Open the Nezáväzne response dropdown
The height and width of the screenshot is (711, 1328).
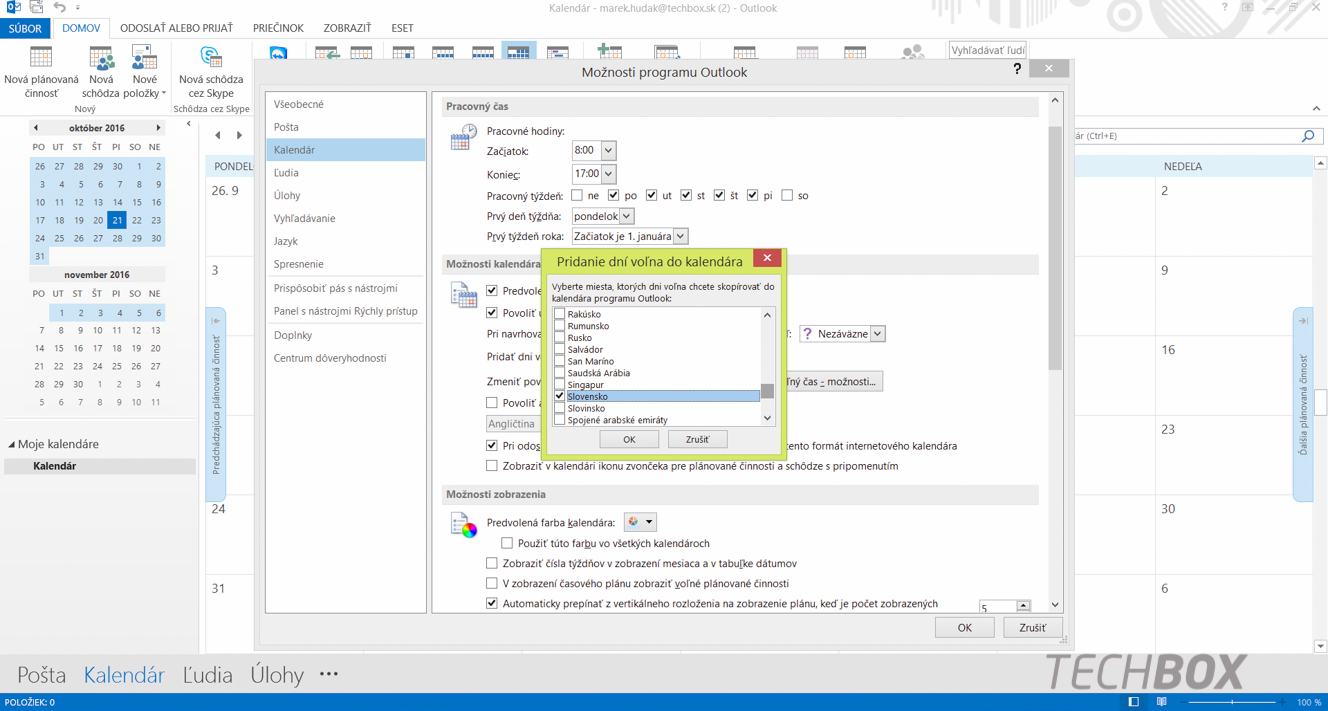tap(877, 334)
